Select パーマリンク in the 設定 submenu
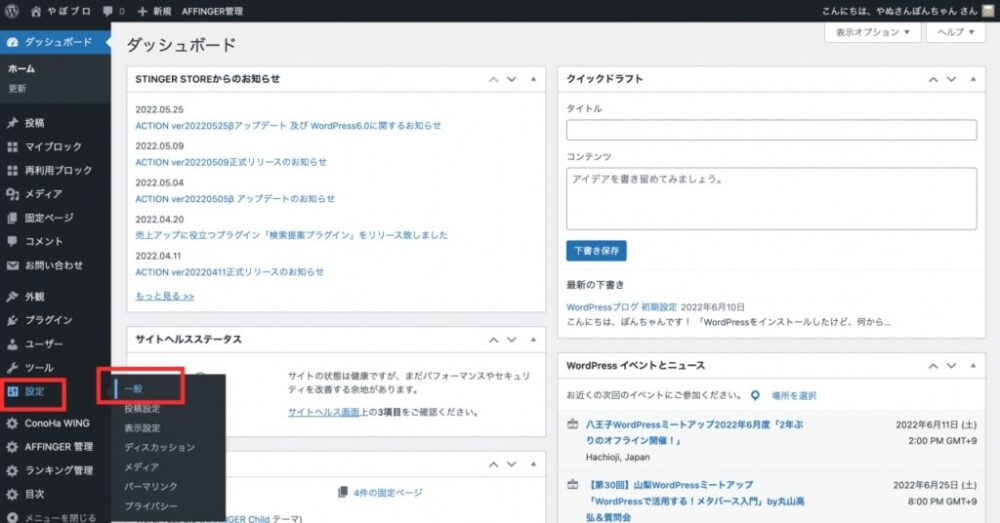This screenshot has width=1000, height=523. 151,487
